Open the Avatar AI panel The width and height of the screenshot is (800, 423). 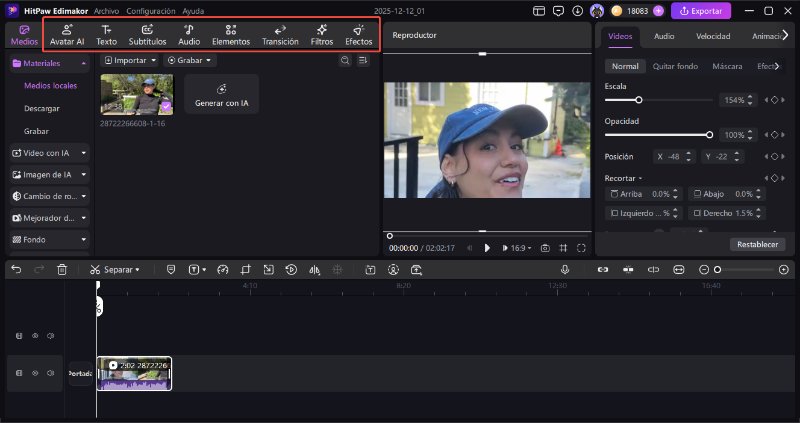coord(67,35)
